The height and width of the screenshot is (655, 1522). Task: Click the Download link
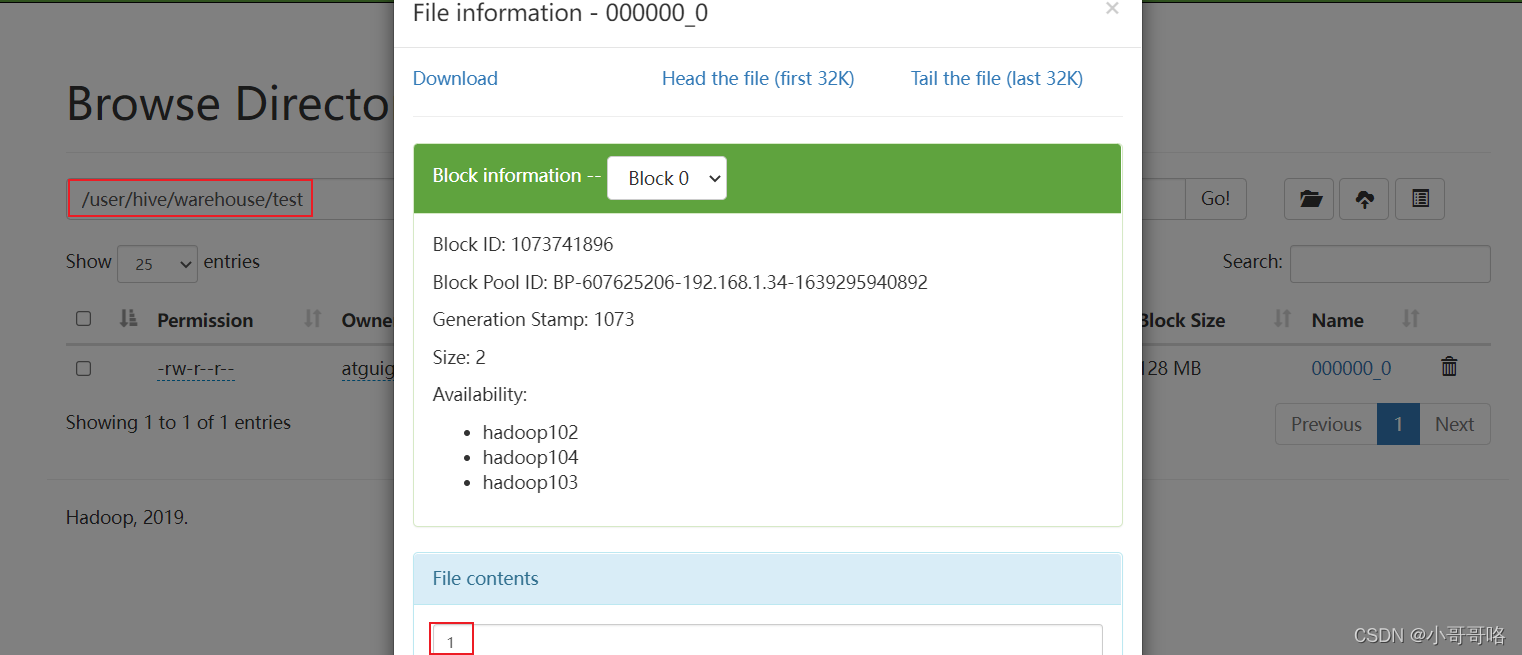tap(455, 78)
